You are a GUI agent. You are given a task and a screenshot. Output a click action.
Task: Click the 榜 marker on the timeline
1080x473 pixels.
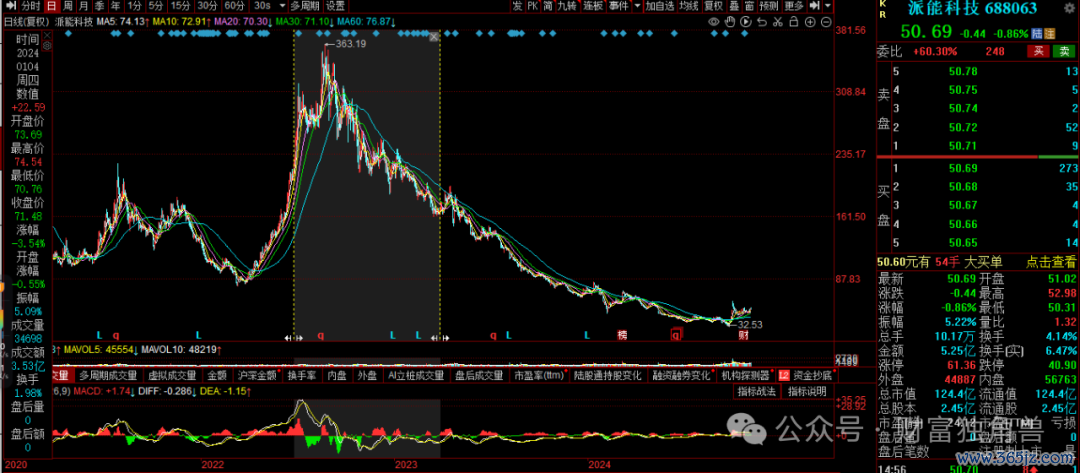[x=623, y=335]
